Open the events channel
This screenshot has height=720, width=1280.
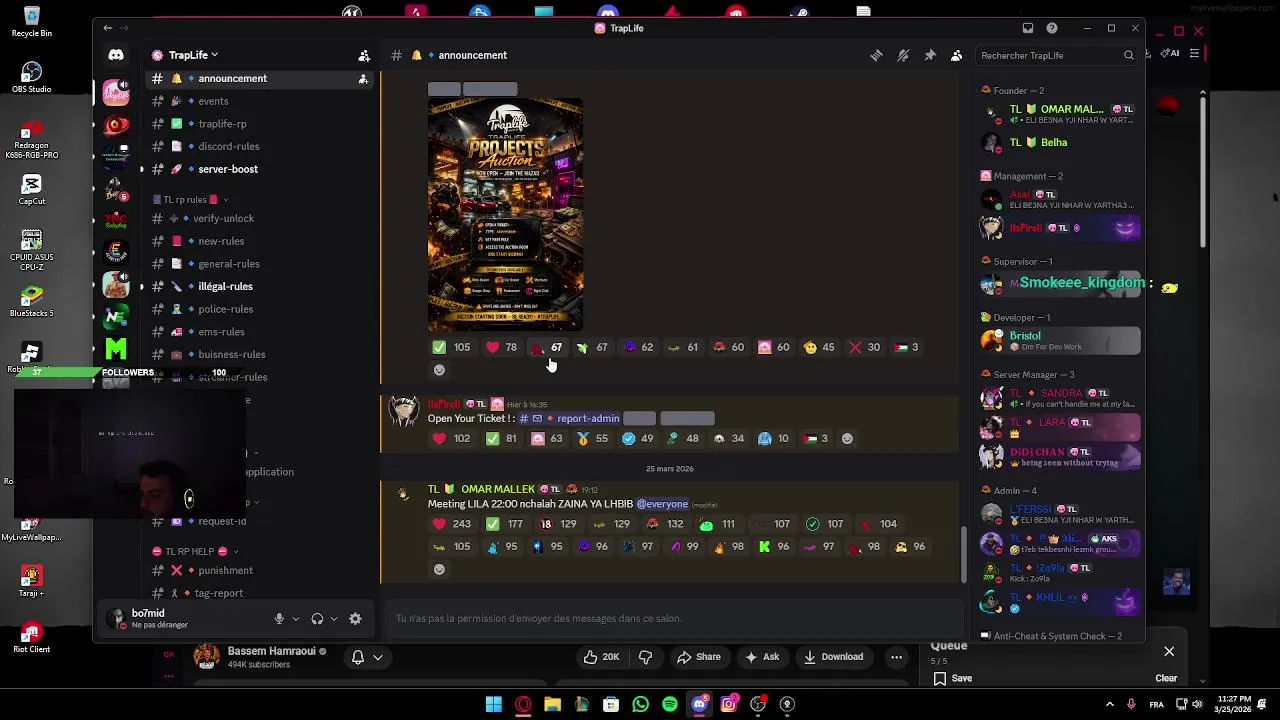pos(212,101)
